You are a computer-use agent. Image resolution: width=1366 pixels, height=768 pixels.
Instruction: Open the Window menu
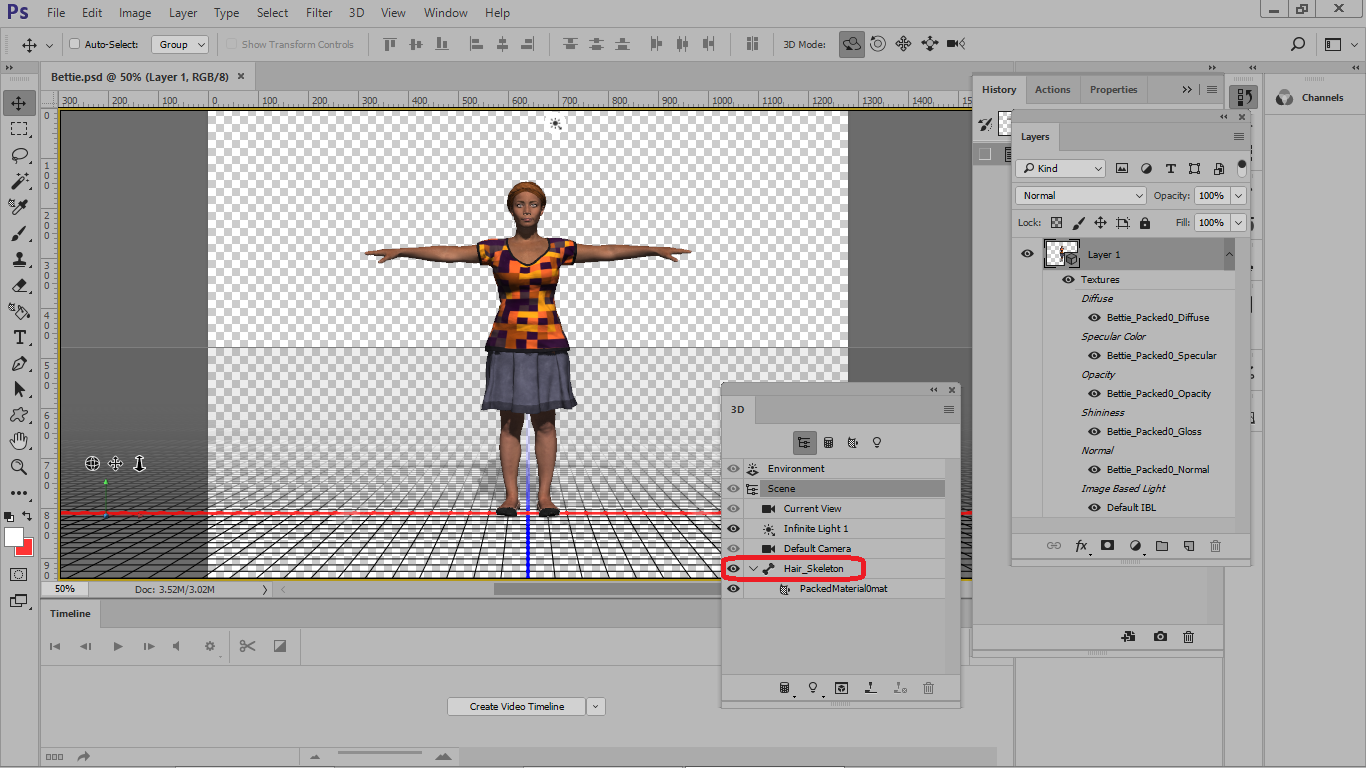(445, 13)
